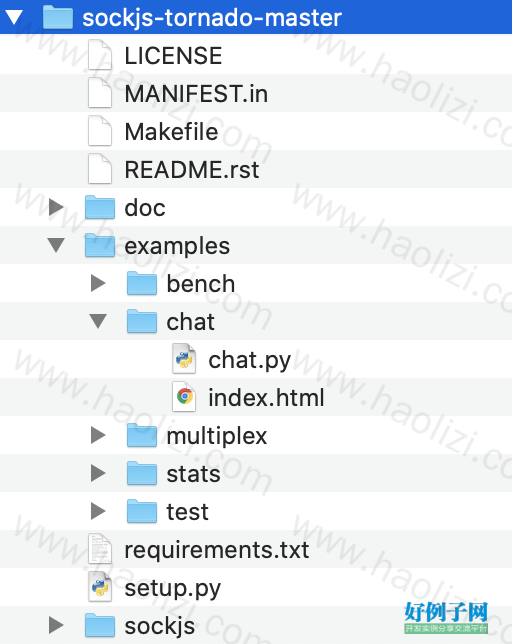Select the index.html file name
Screen dimensions: 512x644
266,397
